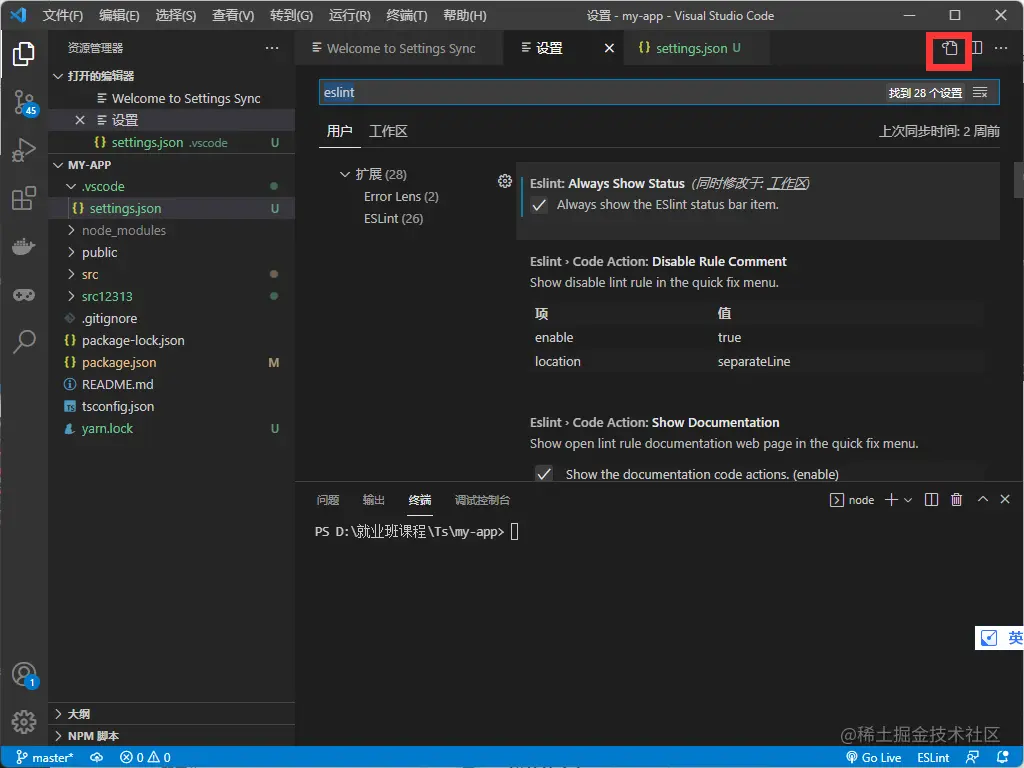Screen dimensions: 1024x768
Task: Collapse the 扩展 (28) settings group
Action: [x=344, y=174]
